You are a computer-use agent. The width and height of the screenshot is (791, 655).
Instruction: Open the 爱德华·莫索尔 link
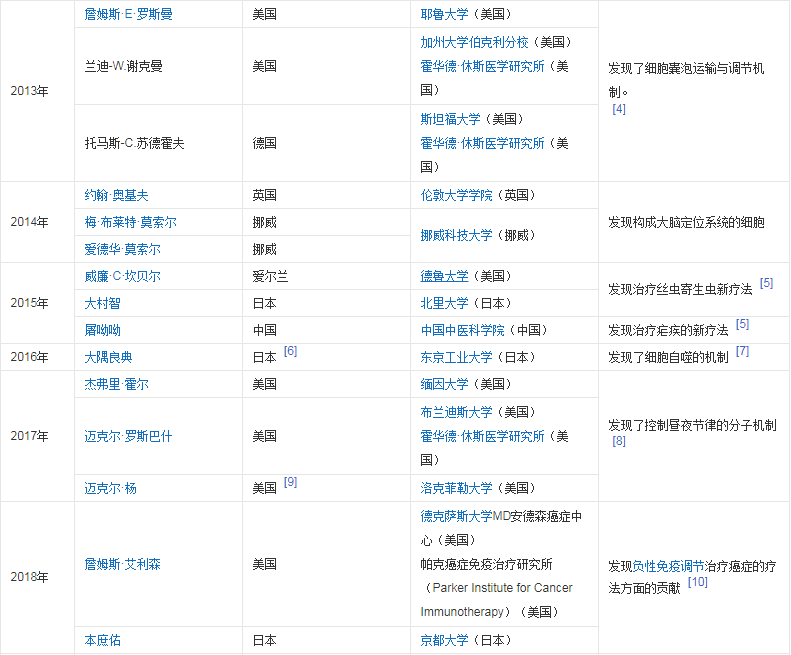click(x=123, y=249)
